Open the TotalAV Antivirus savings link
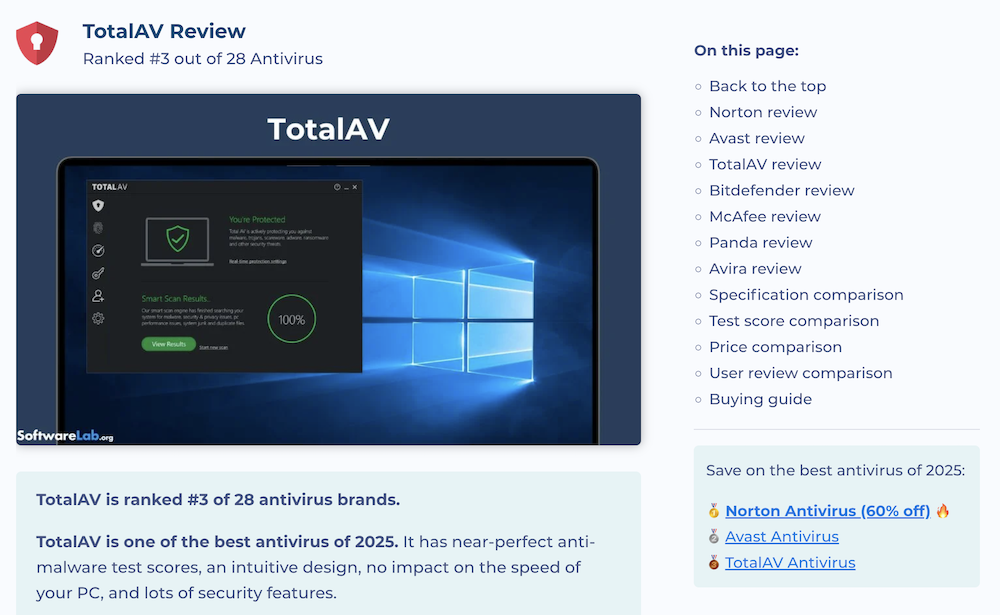Viewport: 1000px width, 615px height. [x=790, y=563]
